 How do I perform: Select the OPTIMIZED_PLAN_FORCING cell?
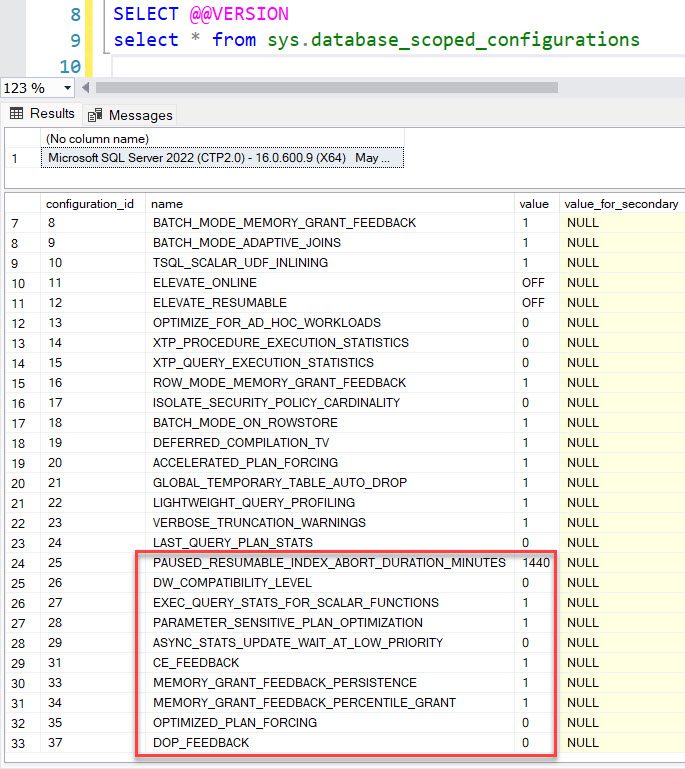pos(330,723)
